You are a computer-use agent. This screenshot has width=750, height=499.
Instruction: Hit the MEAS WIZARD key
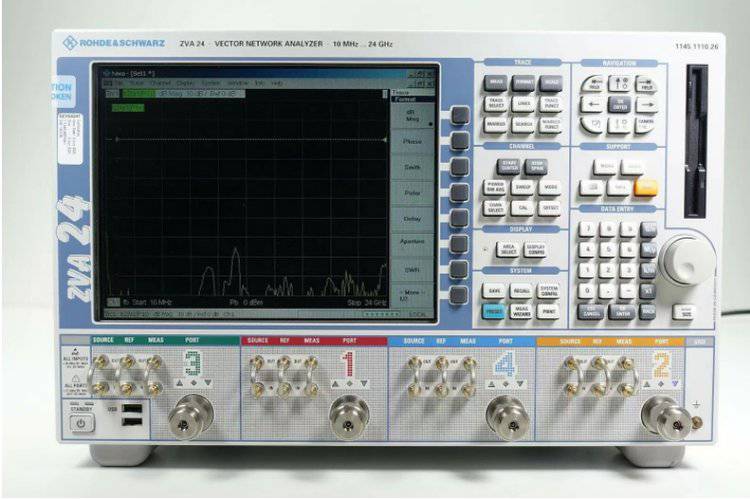521,311
